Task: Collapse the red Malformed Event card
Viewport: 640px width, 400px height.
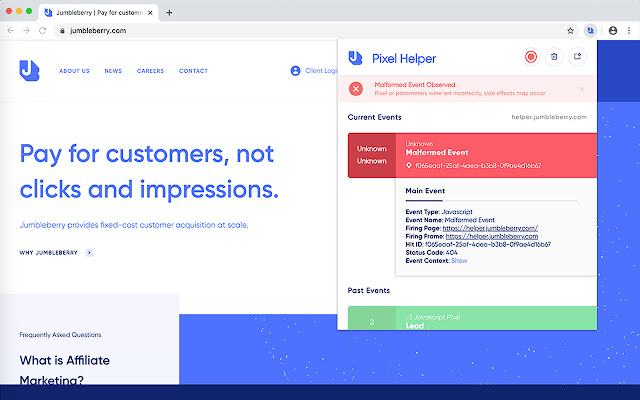Action: [x=472, y=155]
